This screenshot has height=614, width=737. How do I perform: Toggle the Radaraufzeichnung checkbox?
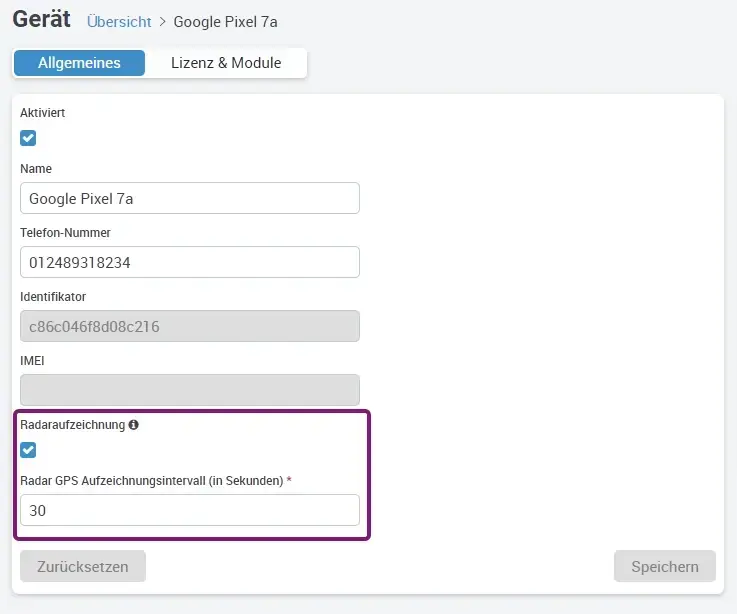pyautogui.click(x=28, y=450)
